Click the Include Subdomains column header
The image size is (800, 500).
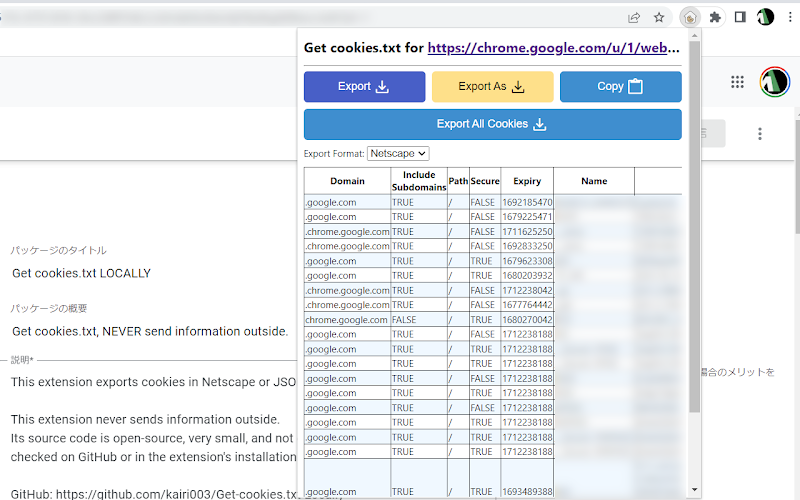(419, 181)
